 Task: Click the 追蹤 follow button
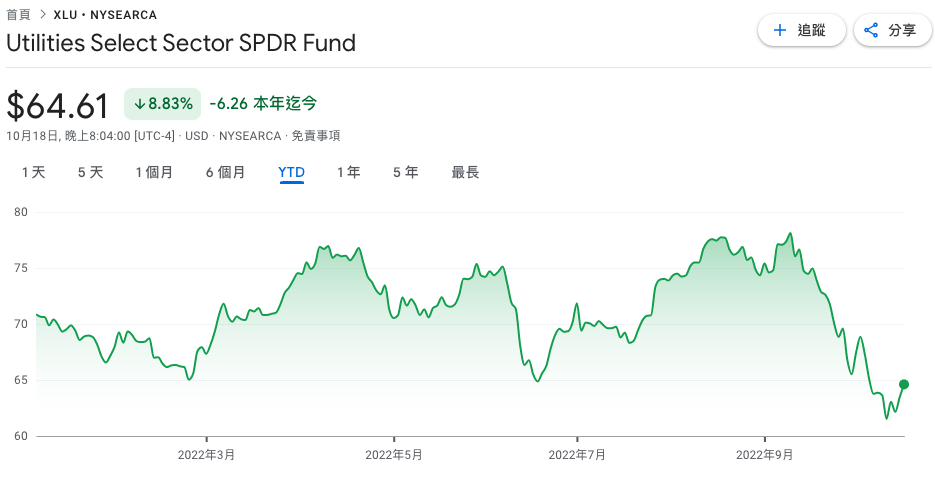click(801, 30)
